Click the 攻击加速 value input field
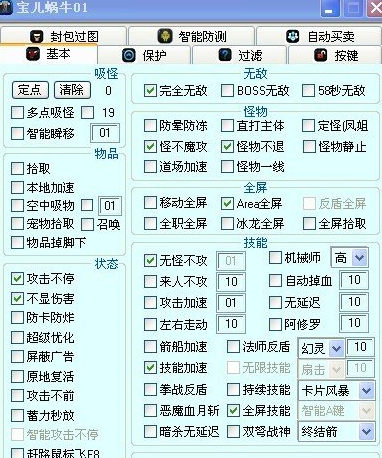Screen dimensions: 382x458 click(x=231, y=303)
